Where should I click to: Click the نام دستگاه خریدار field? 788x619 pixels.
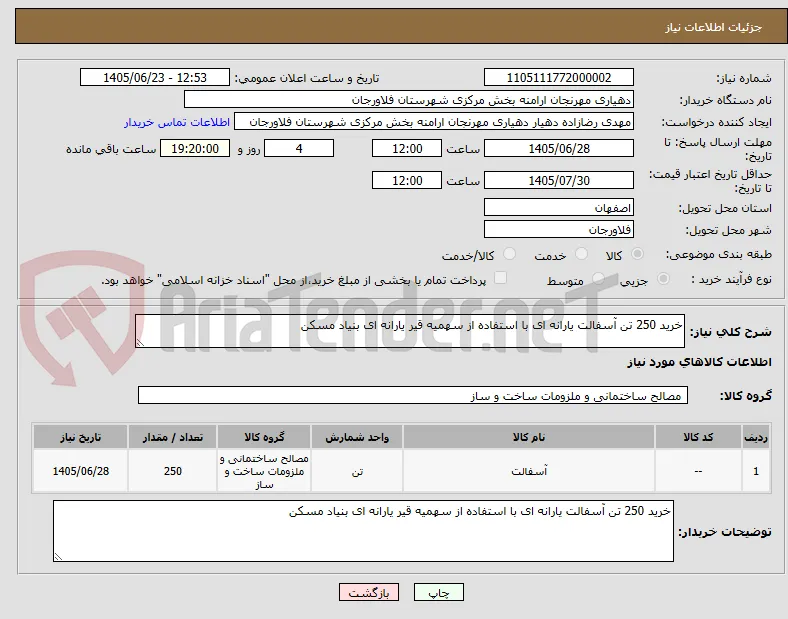coord(409,99)
